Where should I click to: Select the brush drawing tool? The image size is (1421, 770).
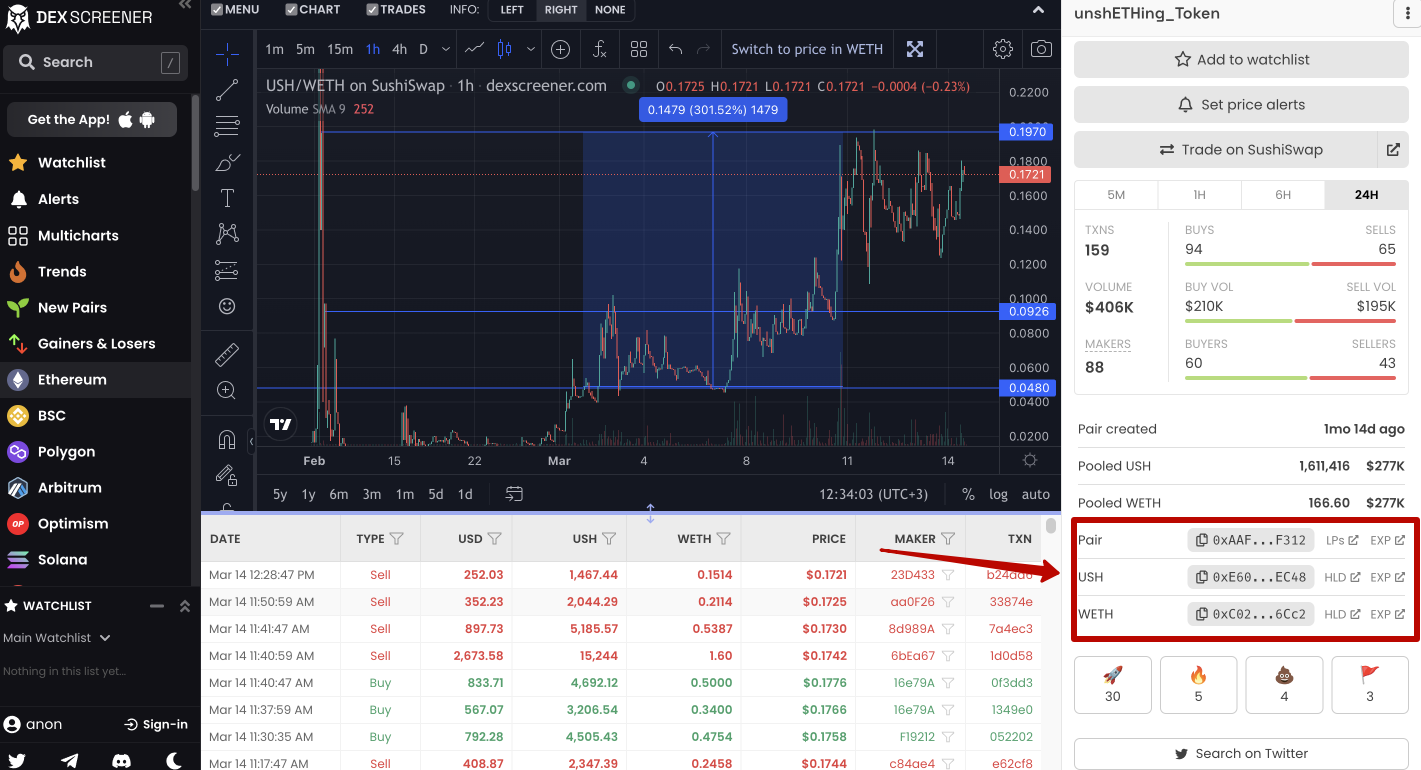tap(227, 162)
